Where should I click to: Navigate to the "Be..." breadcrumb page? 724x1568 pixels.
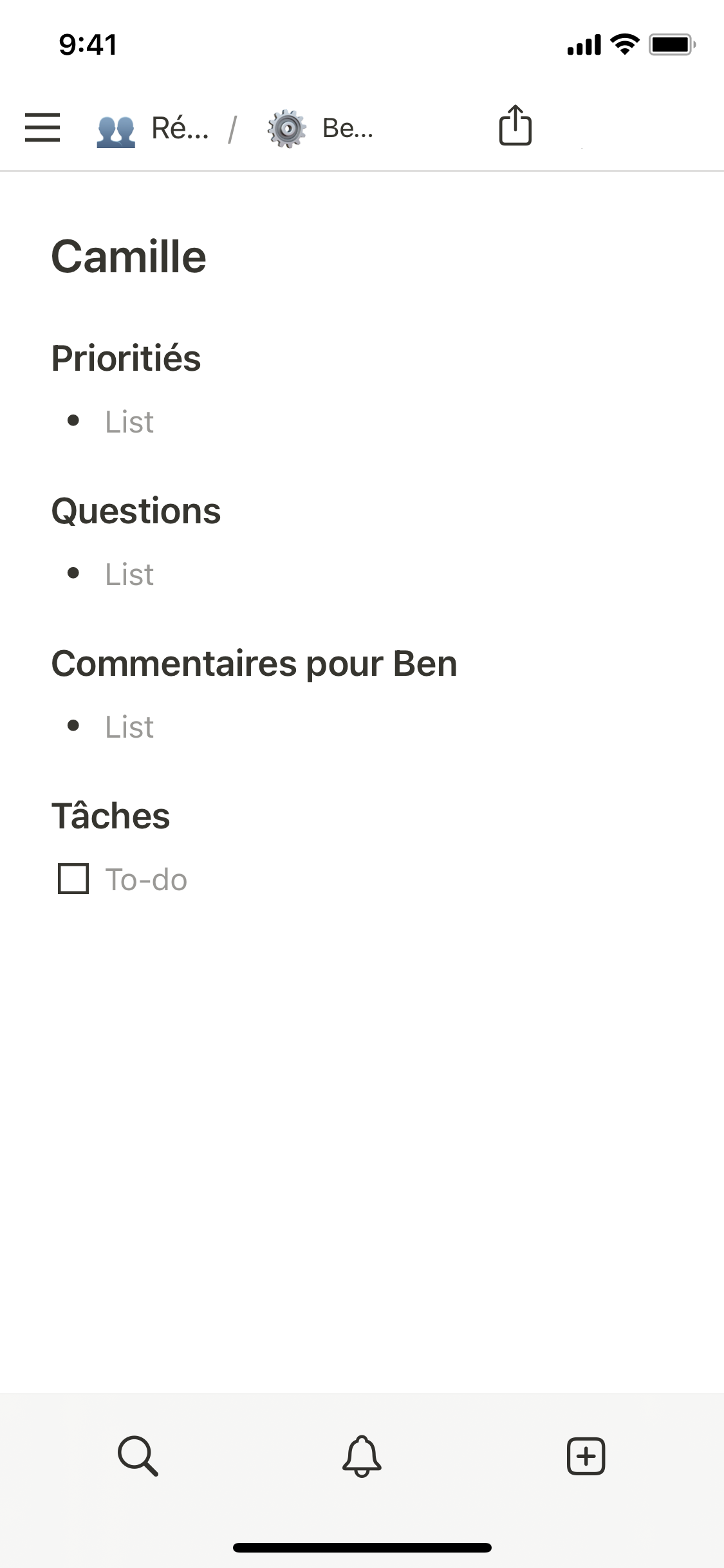click(x=348, y=129)
